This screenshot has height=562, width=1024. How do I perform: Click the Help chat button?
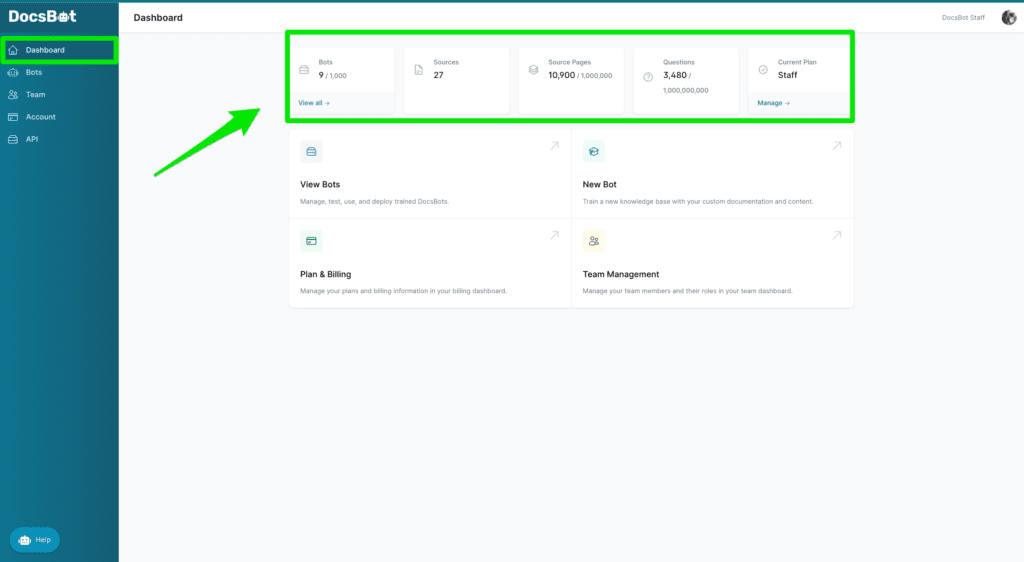tap(35, 540)
